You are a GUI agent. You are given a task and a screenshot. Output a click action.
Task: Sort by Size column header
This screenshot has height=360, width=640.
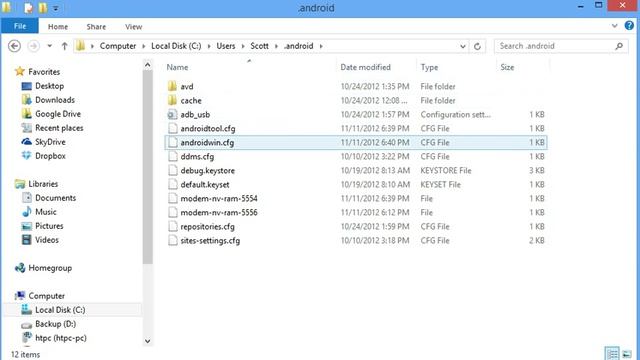507,67
